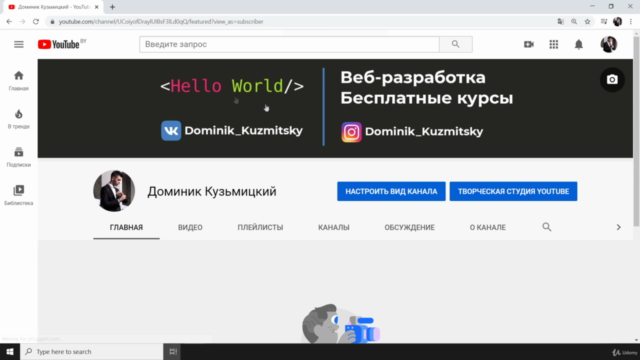The width and height of the screenshot is (640, 360).
Task: Open the notifications bell
Action: [x=579, y=44]
